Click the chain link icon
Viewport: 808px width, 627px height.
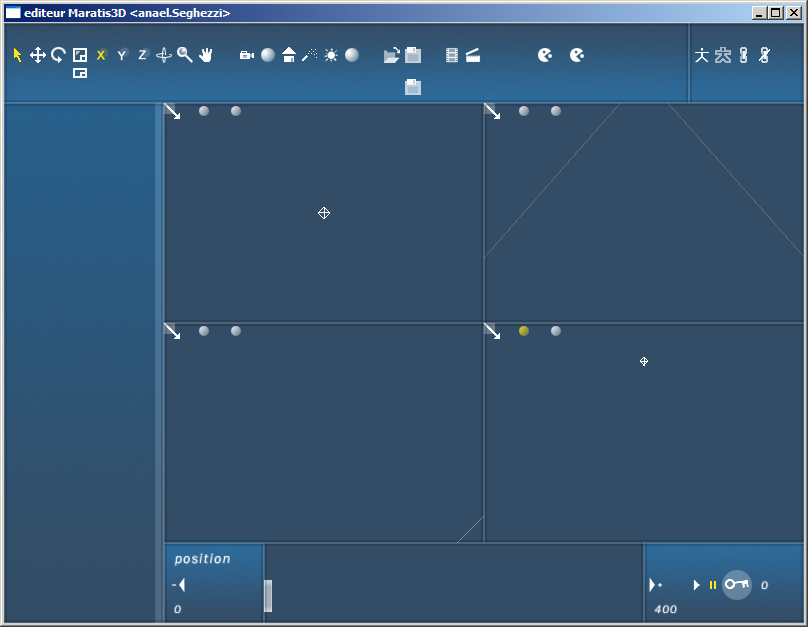[x=744, y=55]
